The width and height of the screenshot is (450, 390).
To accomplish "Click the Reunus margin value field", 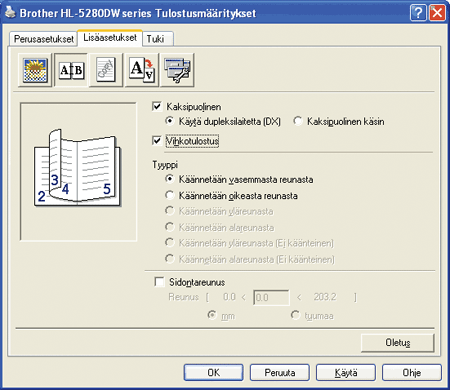I will (271, 297).
